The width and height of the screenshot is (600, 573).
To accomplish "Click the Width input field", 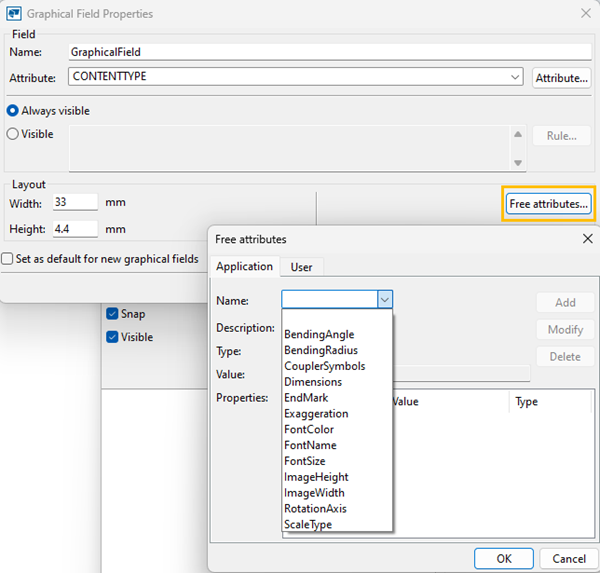I will pos(72,203).
